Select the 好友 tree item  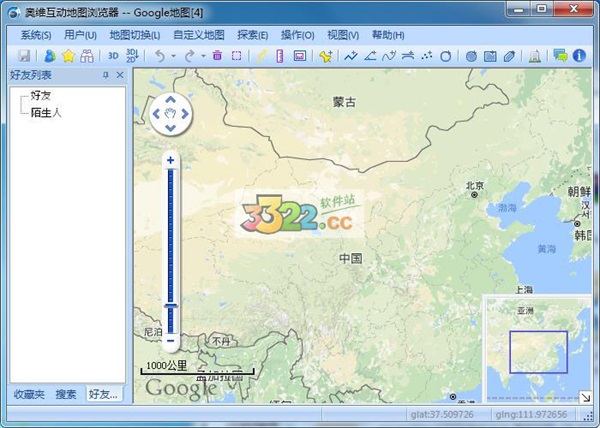click(x=41, y=95)
